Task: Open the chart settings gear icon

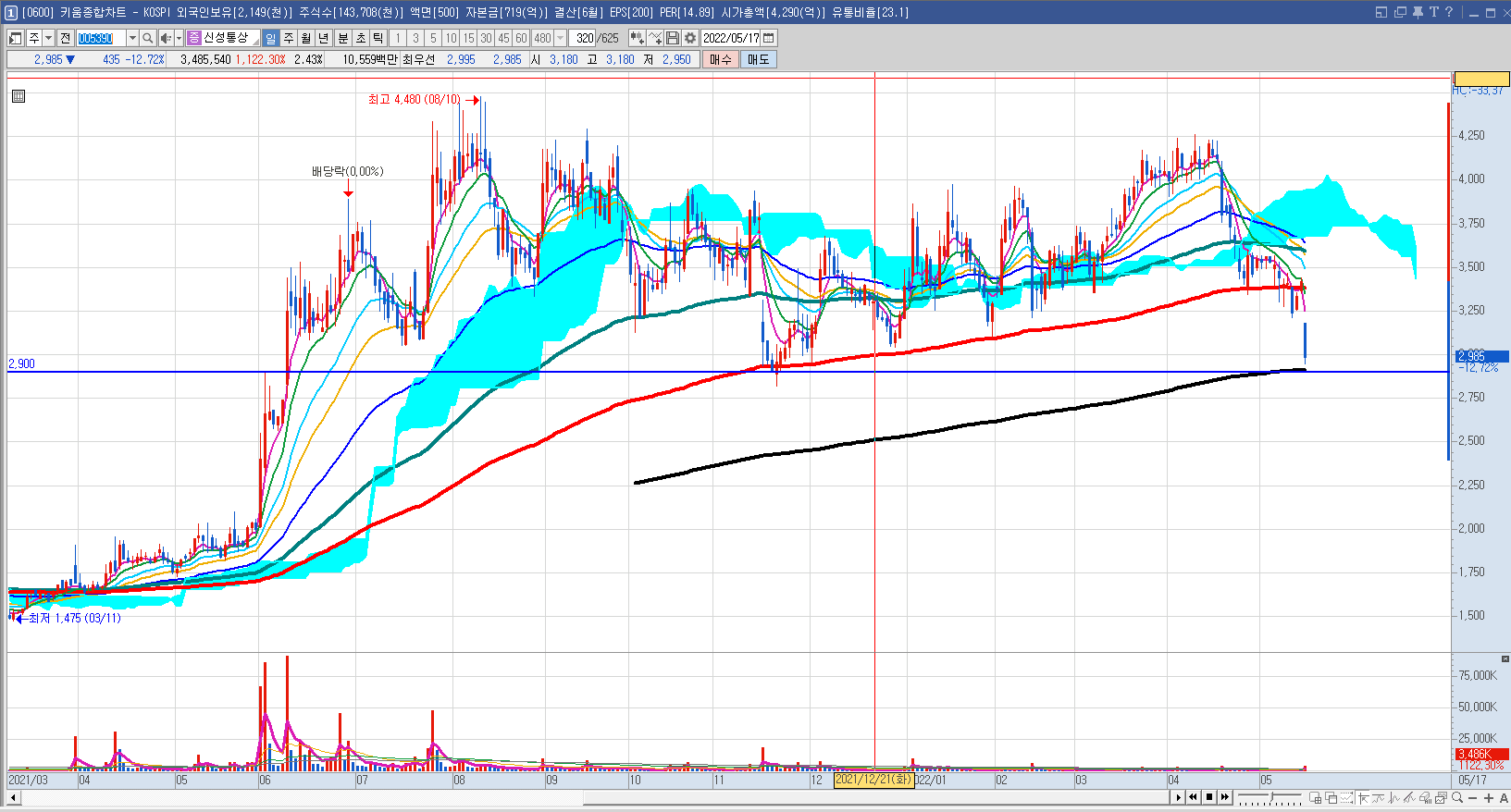Action: 689,38
